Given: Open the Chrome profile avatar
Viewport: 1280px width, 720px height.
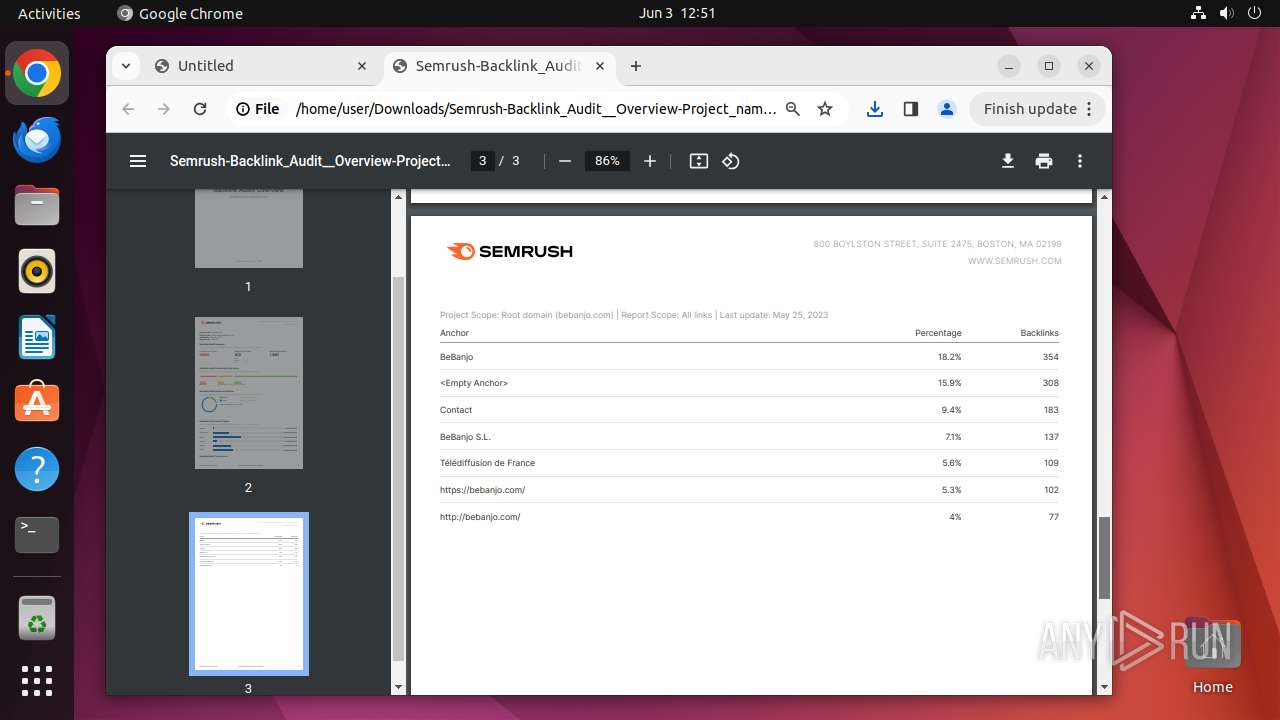Looking at the screenshot, I should pos(947,109).
